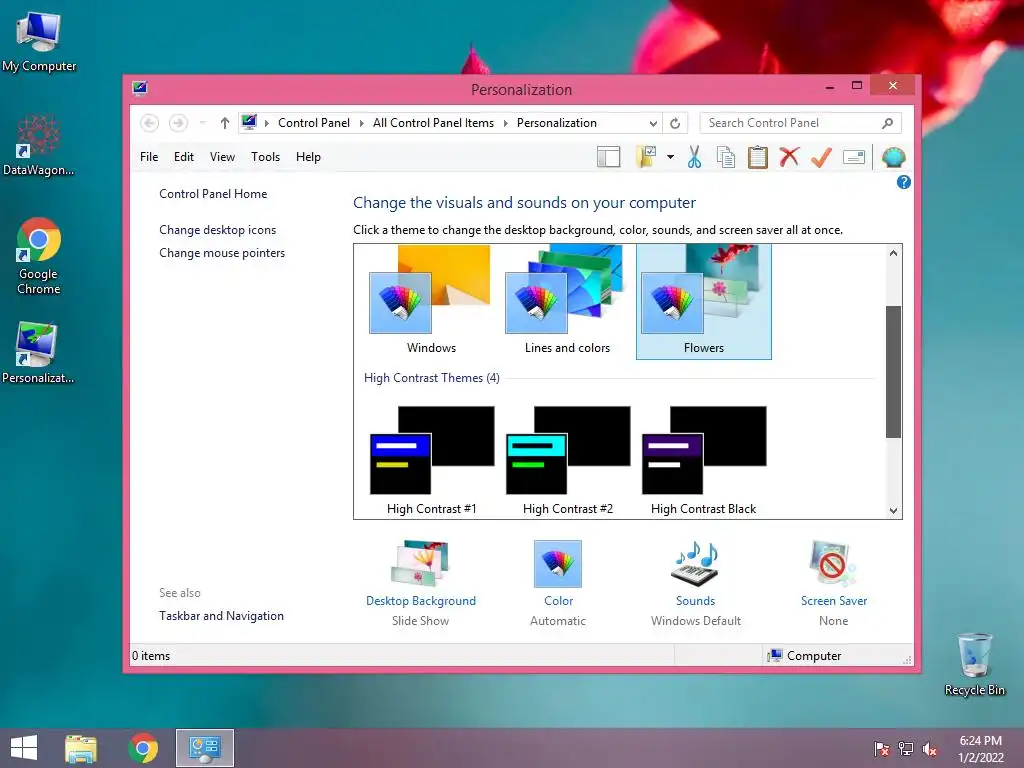Screen dimensions: 1024x768
Task: Click the network tray icon
Action: pos(906,749)
